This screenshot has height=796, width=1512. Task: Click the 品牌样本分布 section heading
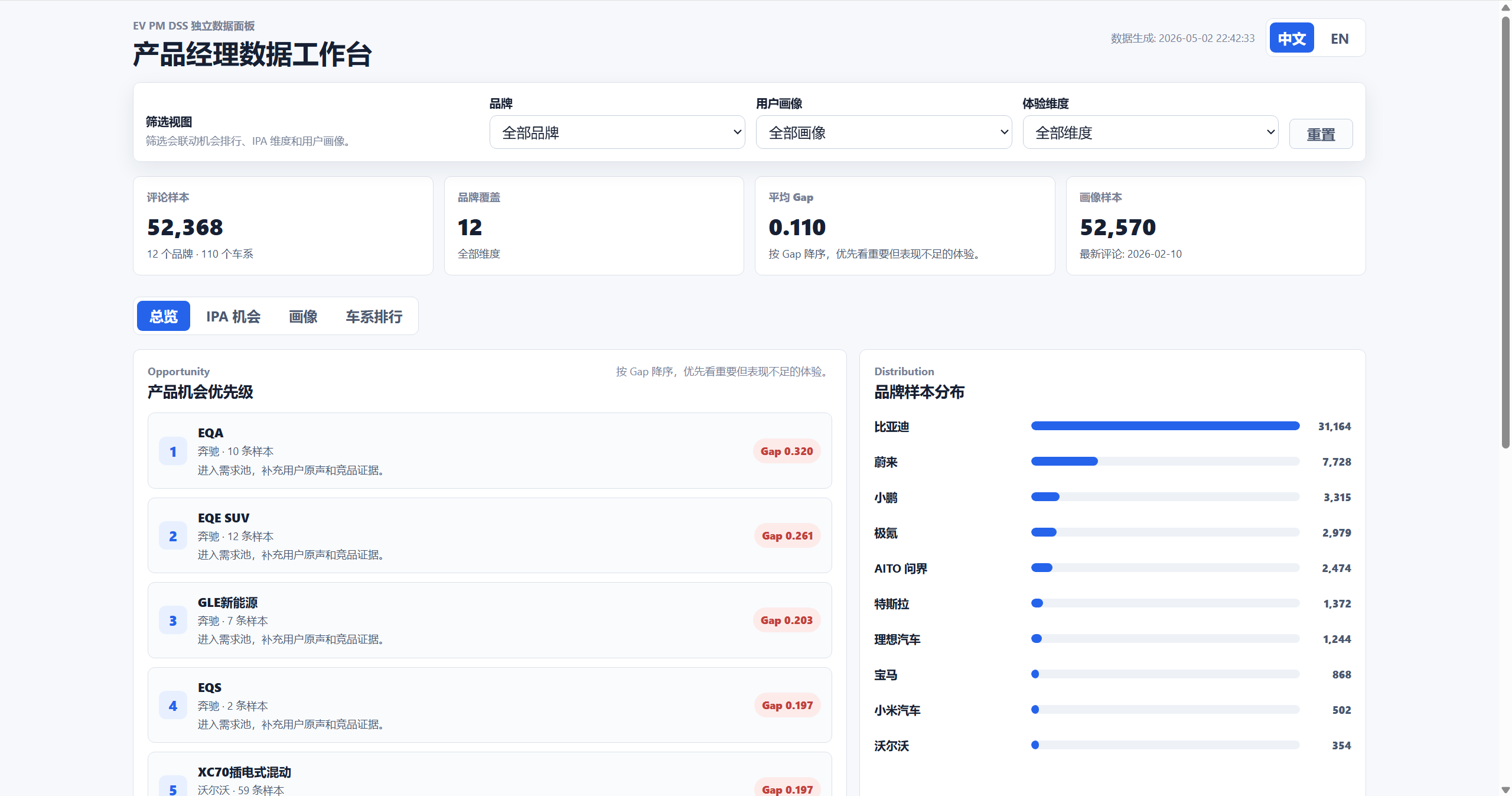pos(919,392)
